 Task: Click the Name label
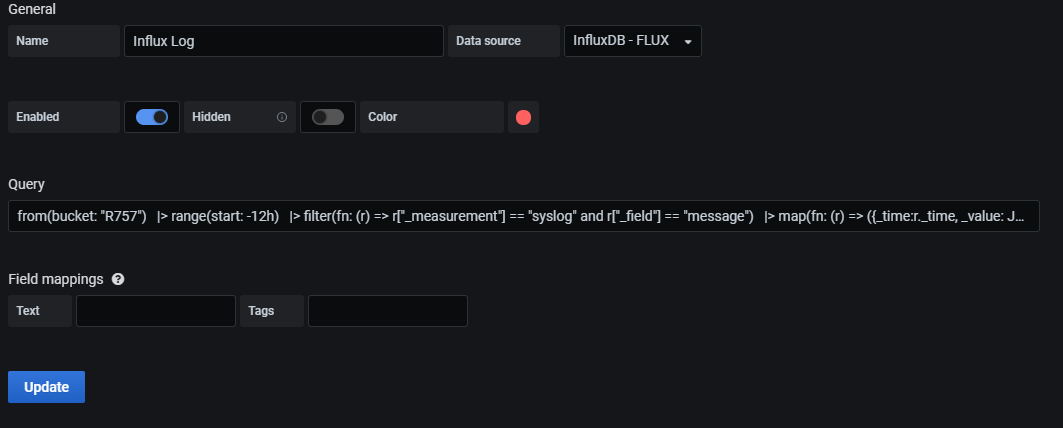click(x=32, y=41)
